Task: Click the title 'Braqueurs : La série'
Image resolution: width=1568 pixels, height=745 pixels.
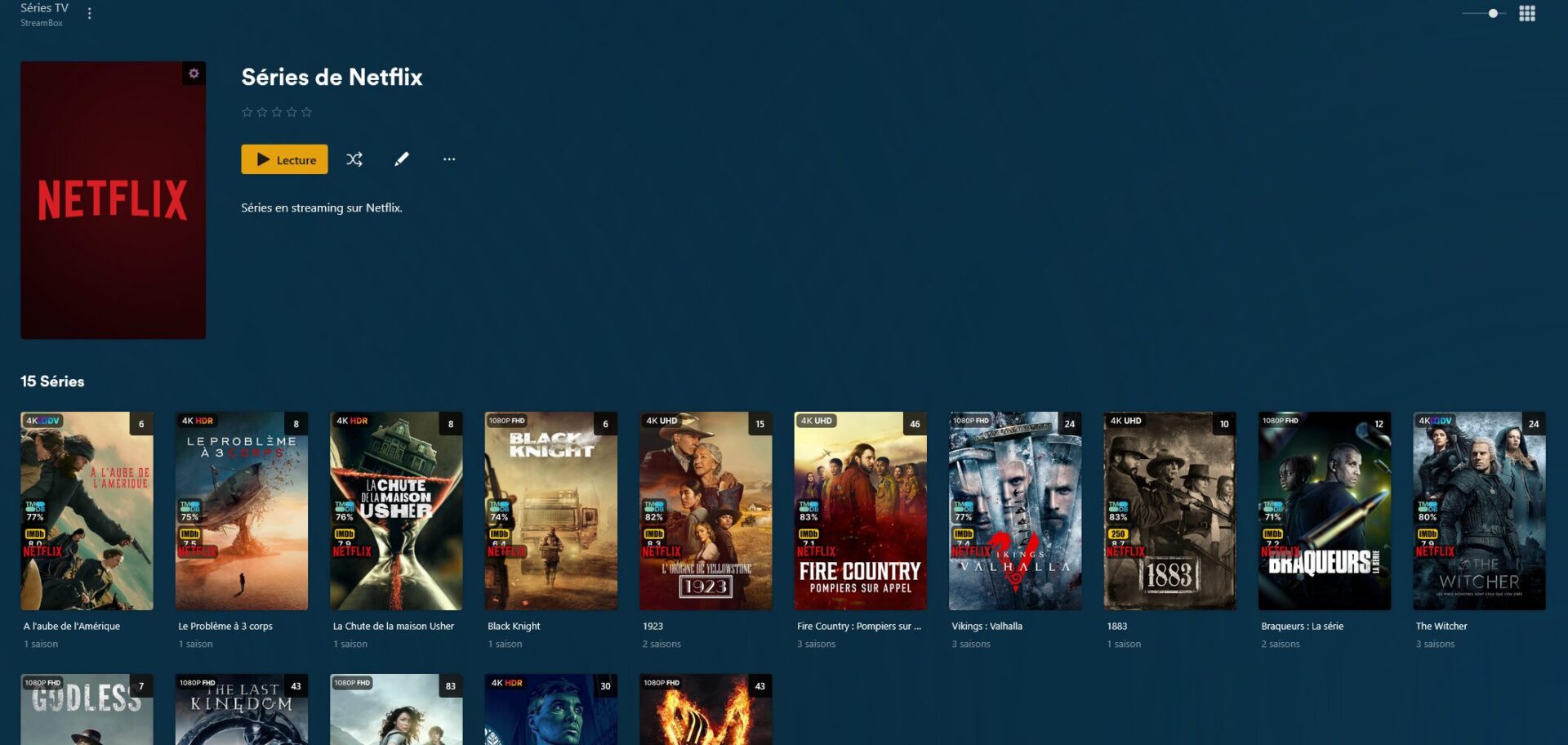Action: click(1302, 626)
